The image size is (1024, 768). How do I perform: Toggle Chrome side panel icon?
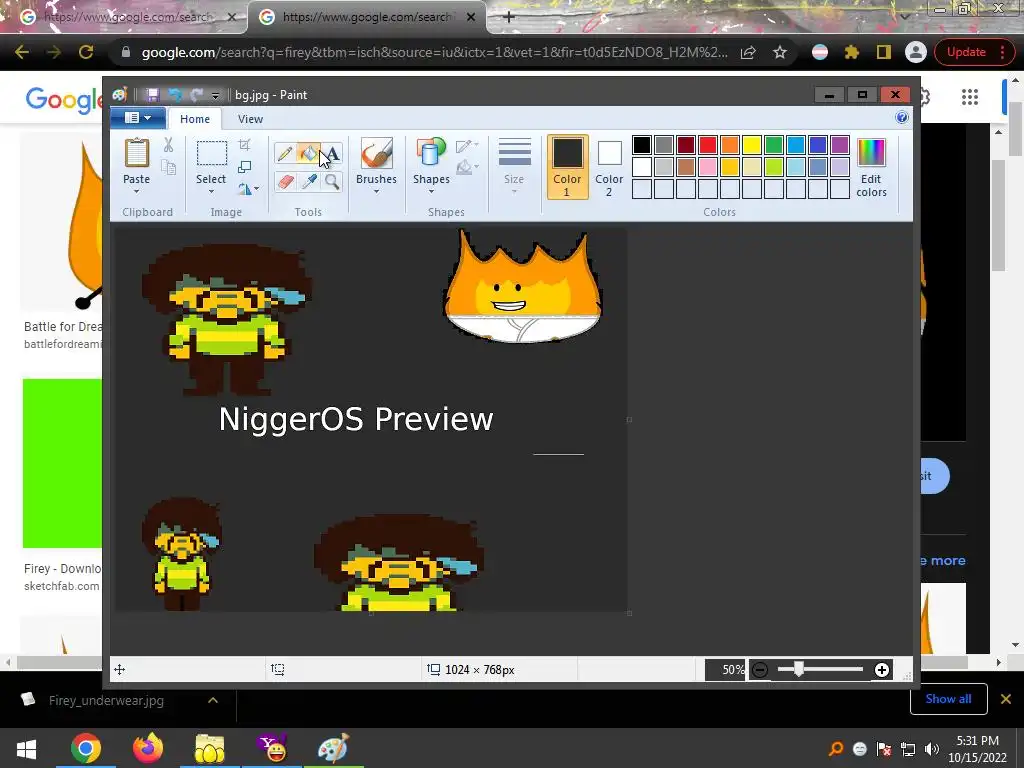click(x=884, y=52)
